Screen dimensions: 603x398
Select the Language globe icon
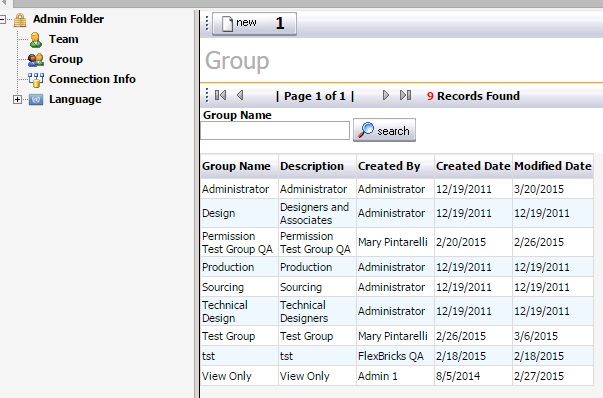[36, 100]
